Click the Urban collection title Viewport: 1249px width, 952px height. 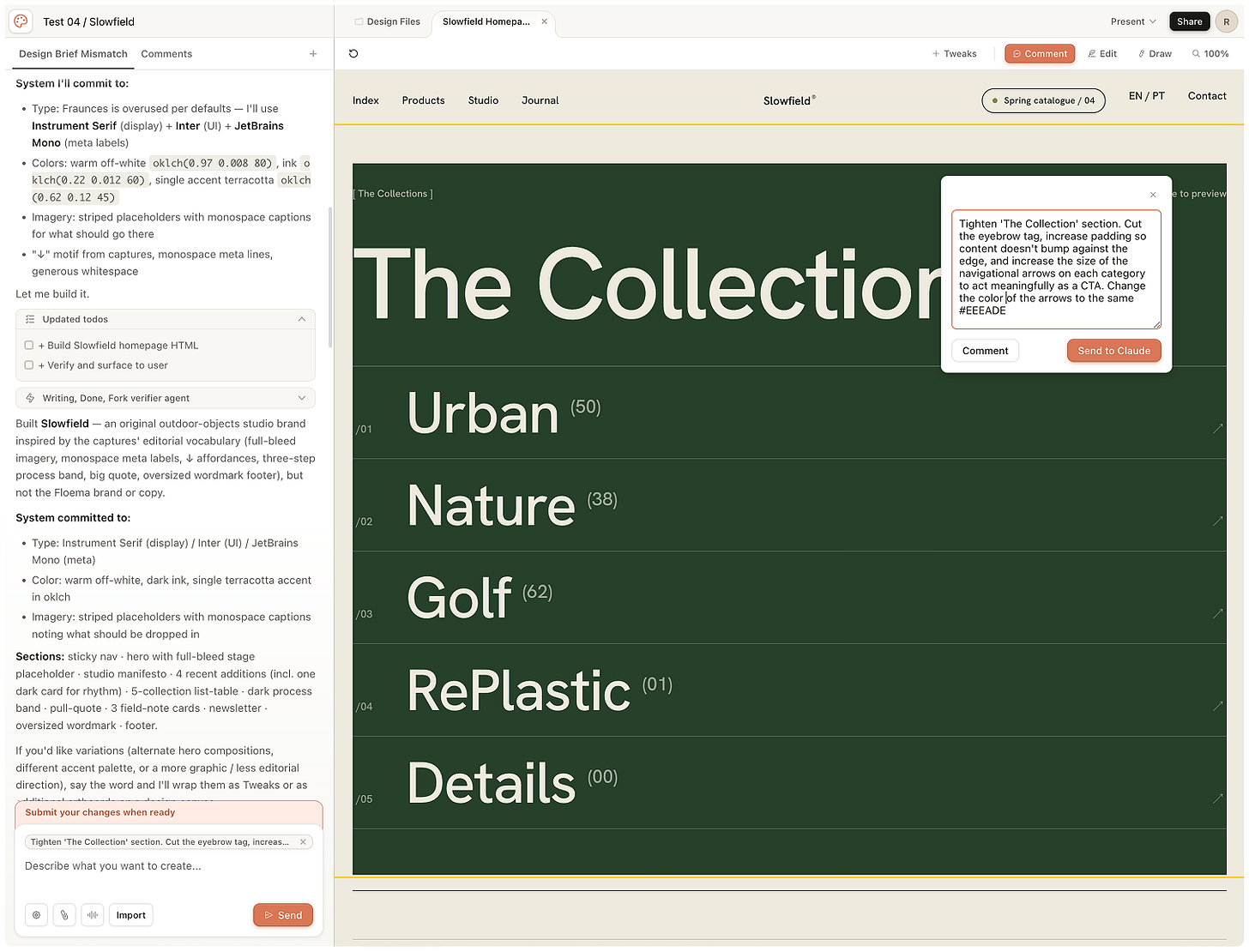[482, 413]
